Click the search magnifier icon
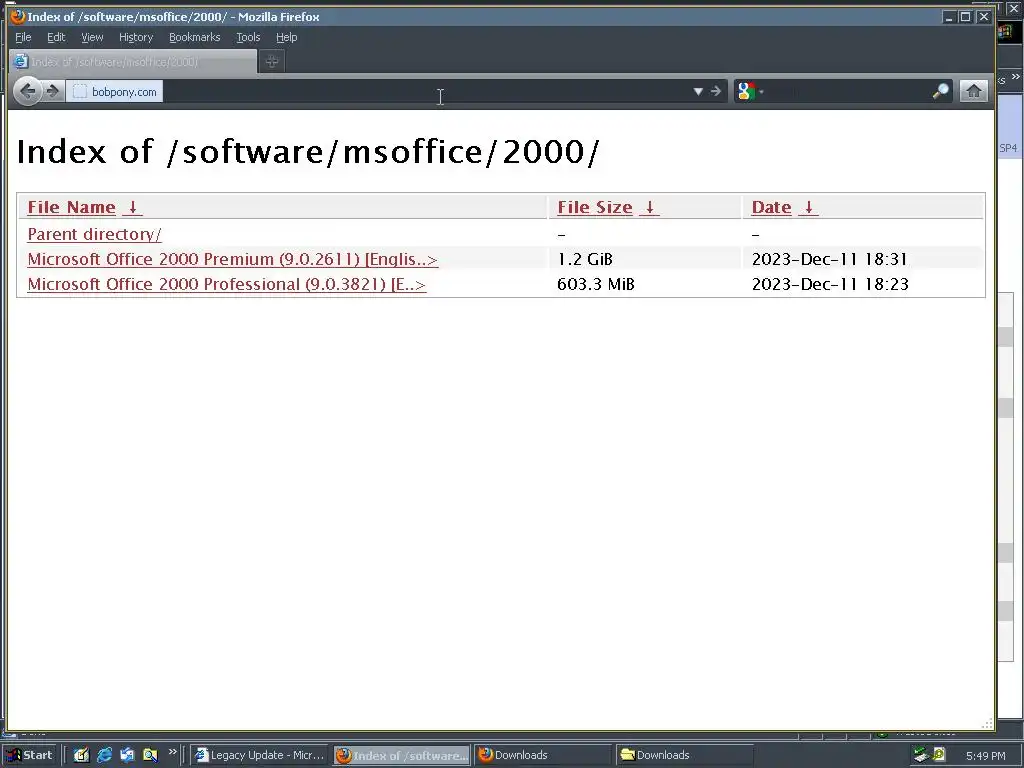Image resolution: width=1024 pixels, height=768 pixels. [x=940, y=91]
